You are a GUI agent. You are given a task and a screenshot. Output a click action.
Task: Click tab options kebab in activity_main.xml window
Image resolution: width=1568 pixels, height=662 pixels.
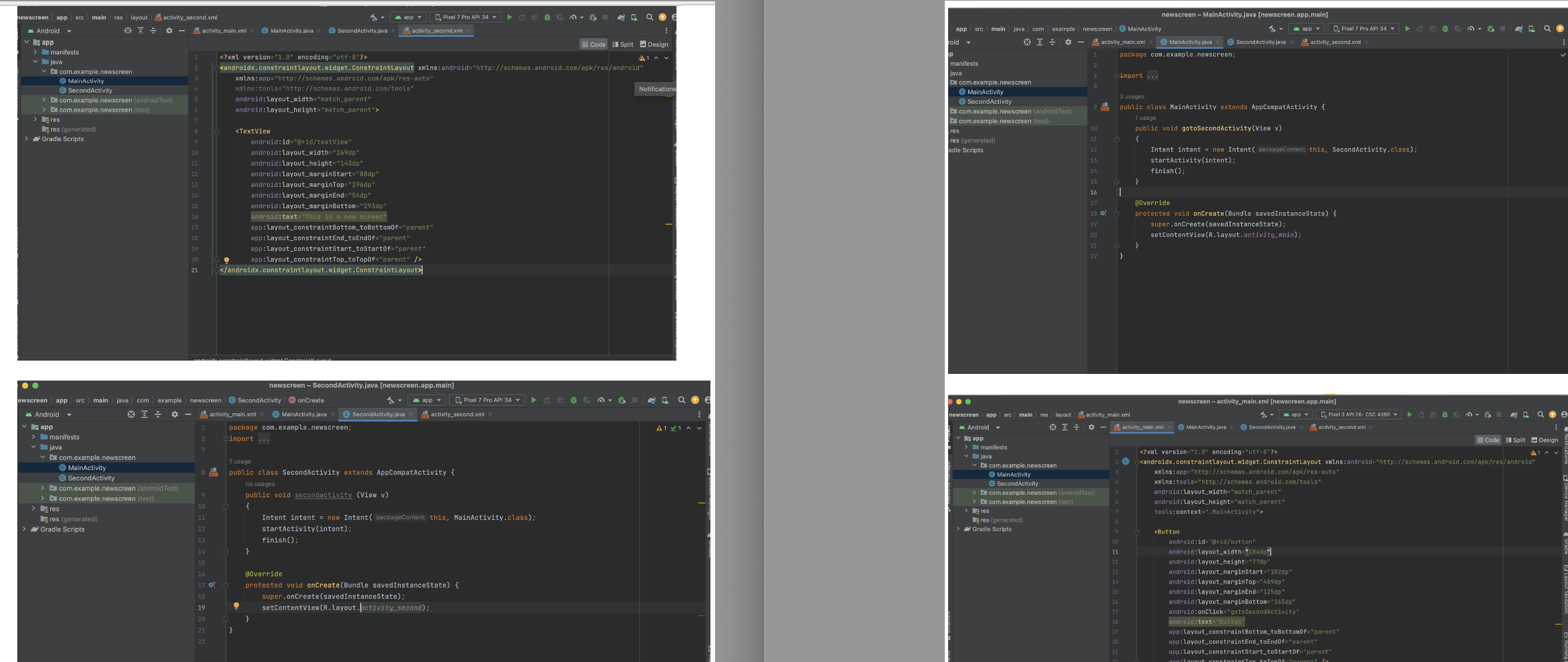[1556, 427]
